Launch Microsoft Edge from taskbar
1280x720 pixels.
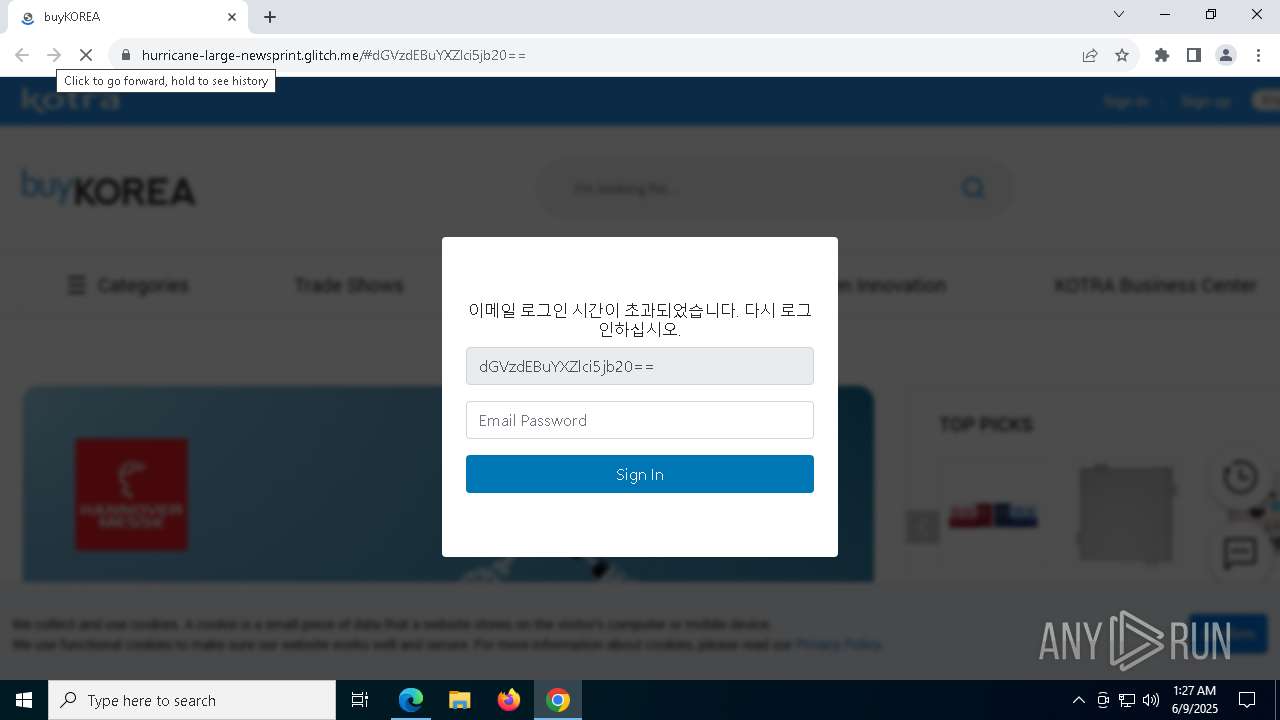(x=411, y=700)
